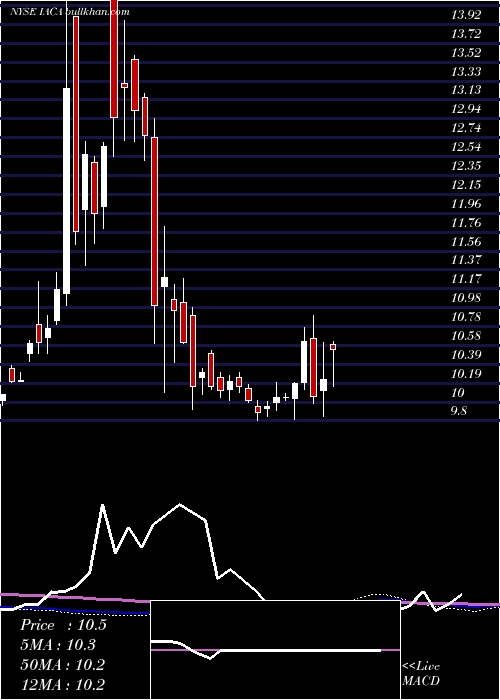Viewport: 500px width, 700px height.
Task: Click the 11.56 price axis label
Action: (x=466, y=242)
